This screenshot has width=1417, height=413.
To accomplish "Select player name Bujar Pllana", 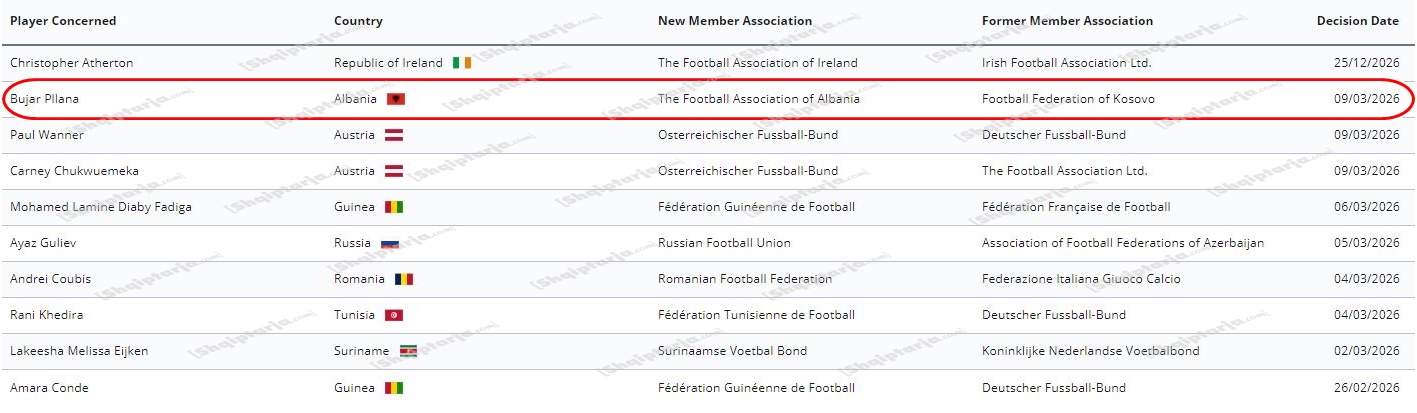I will pyautogui.click(x=44, y=99).
